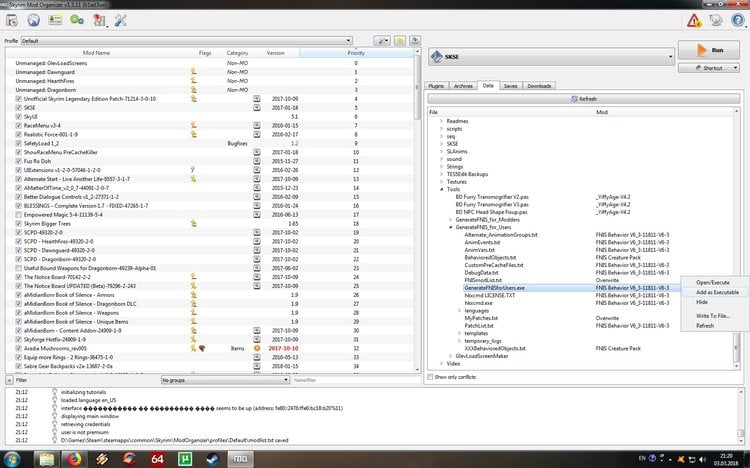Switch to the Saves tab
Image resolution: width=750 pixels, height=468 pixels.
[x=510, y=86]
